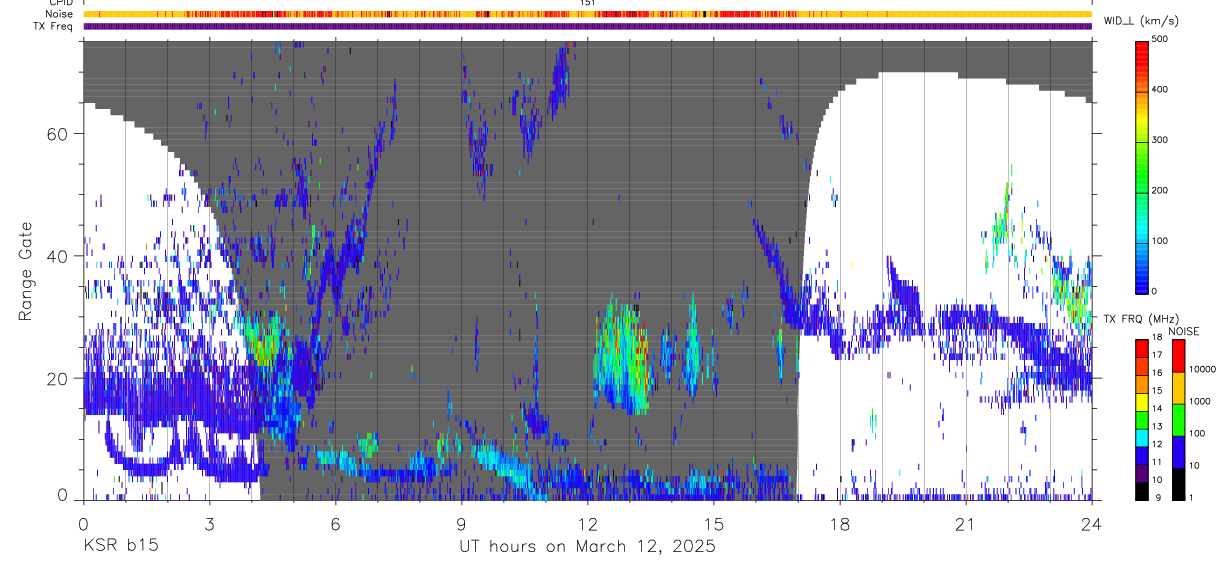Click the '18' tick on the frequency scale
Screen dimensions: 1228x567
point(1157,339)
